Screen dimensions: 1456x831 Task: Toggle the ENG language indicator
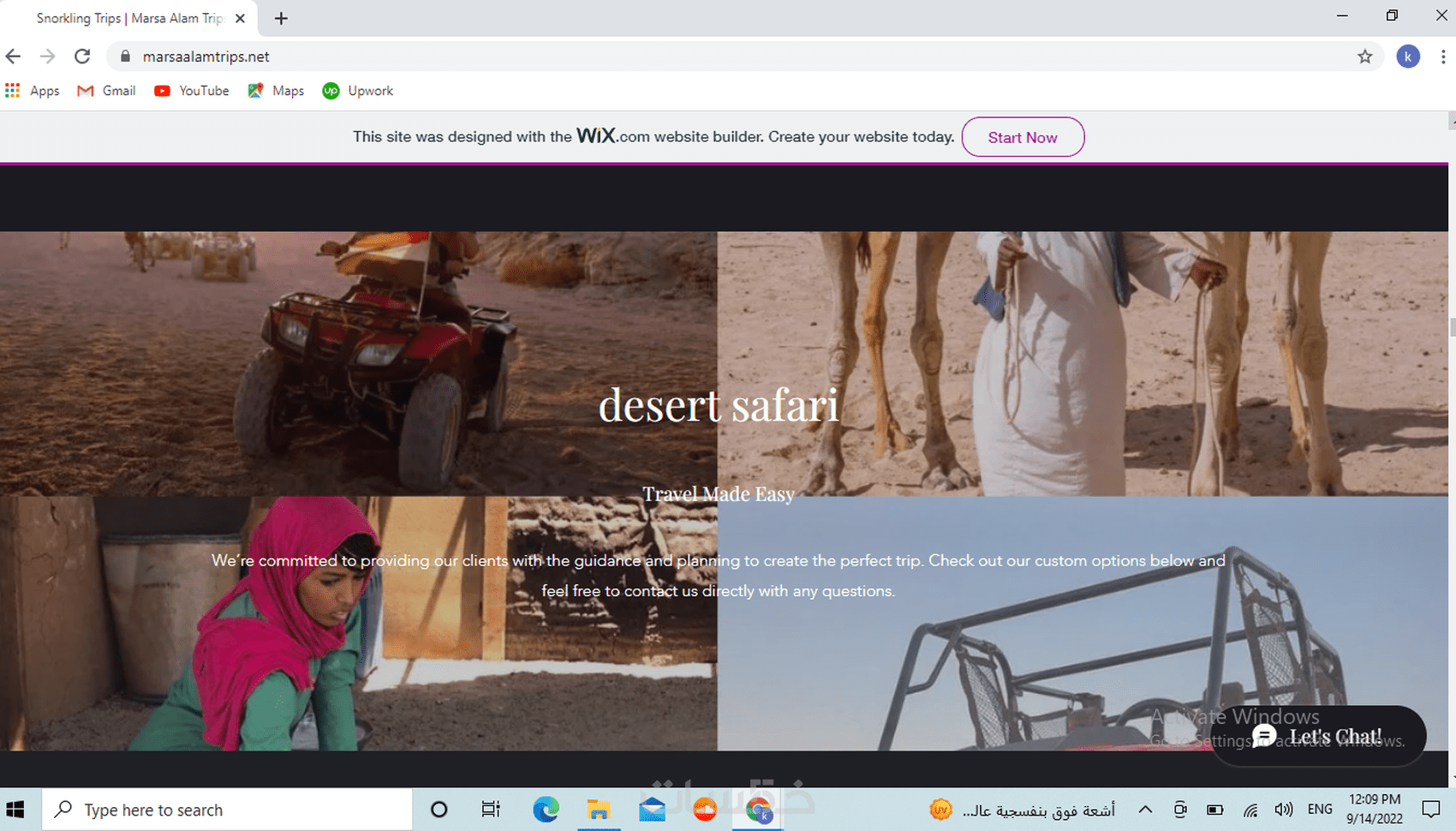coord(1319,809)
